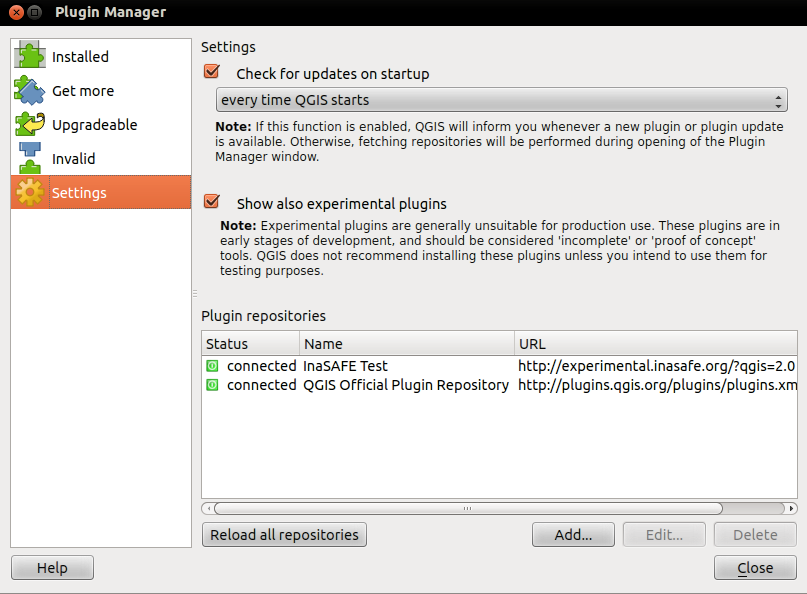Click the URL column header
Image resolution: width=807 pixels, height=594 pixels.
click(656, 343)
